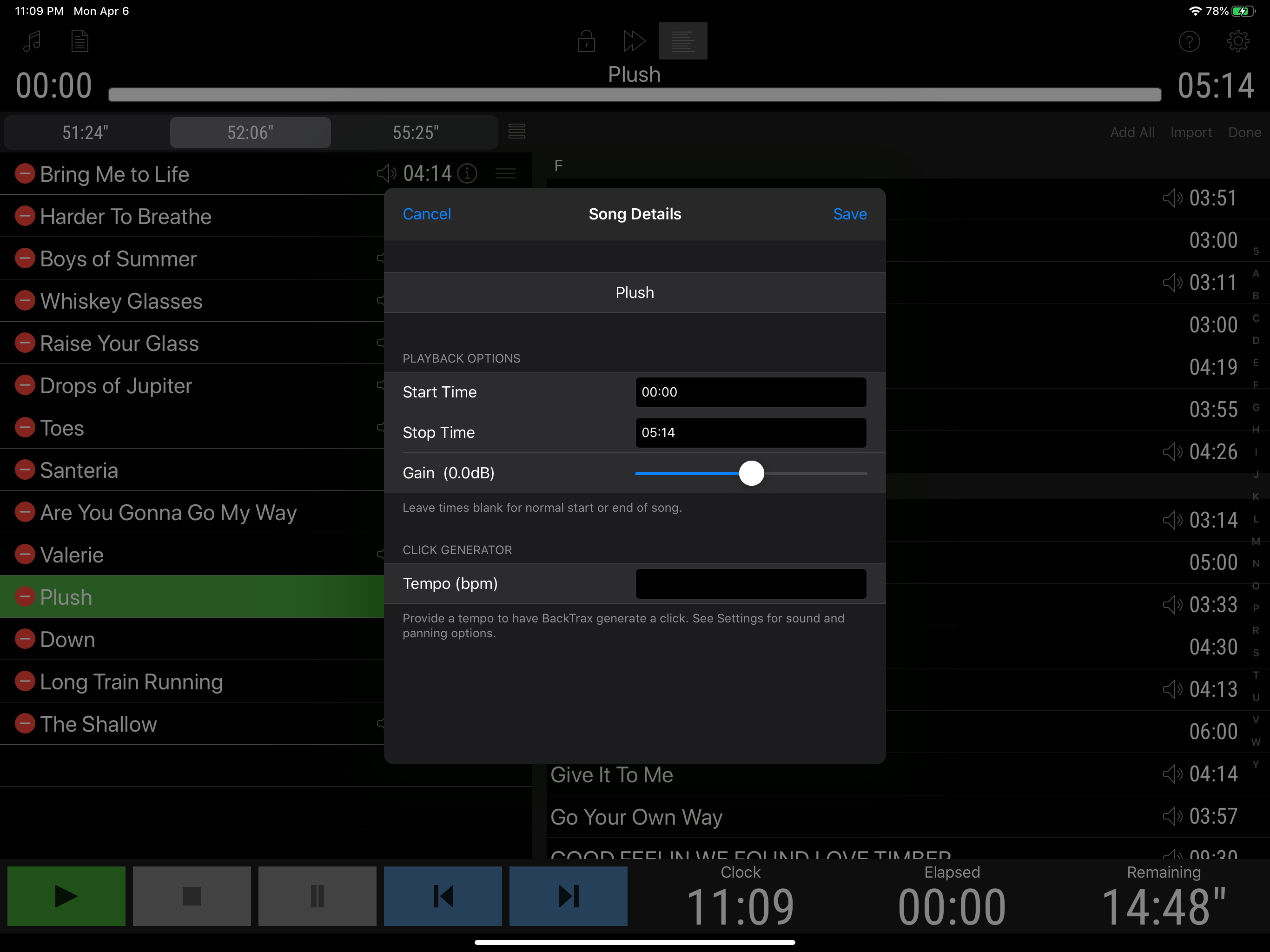Image resolution: width=1270 pixels, height=952 pixels.
Task: Select Harder To Breathe in setlist
Action: pyautogui.click(x=192, y=216)
